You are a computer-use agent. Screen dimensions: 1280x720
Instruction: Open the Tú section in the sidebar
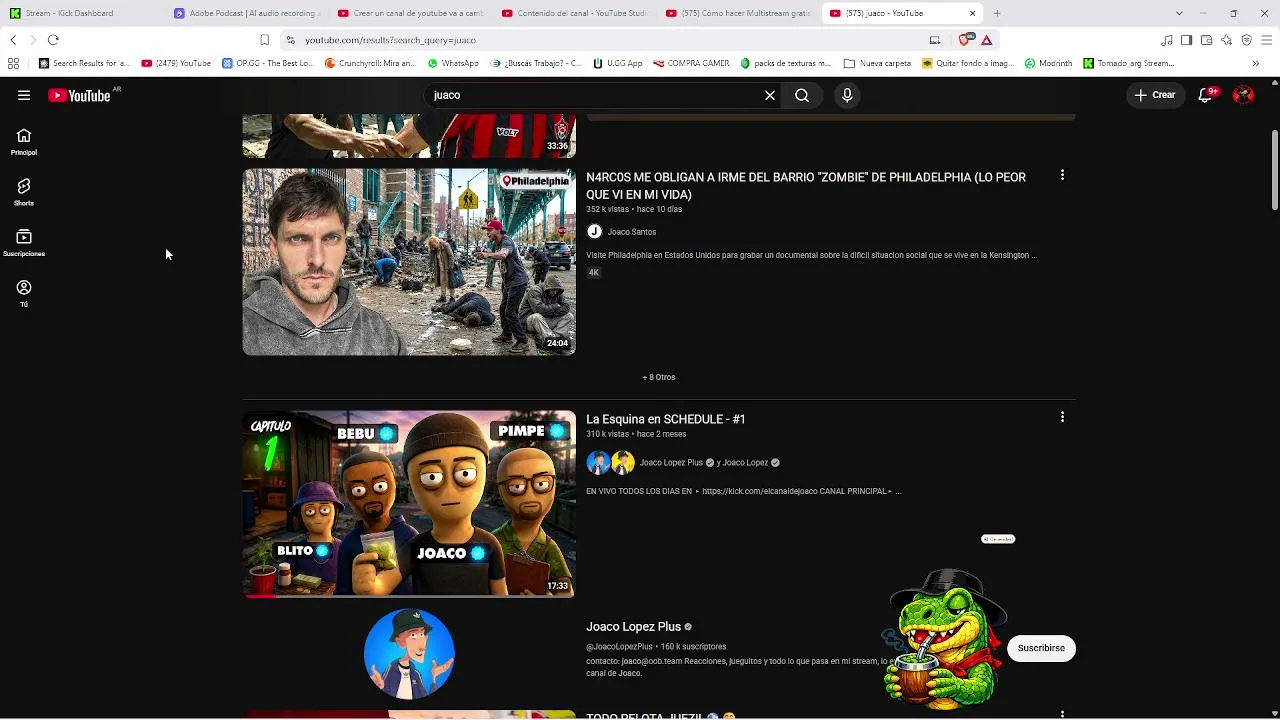pos(24,293)
